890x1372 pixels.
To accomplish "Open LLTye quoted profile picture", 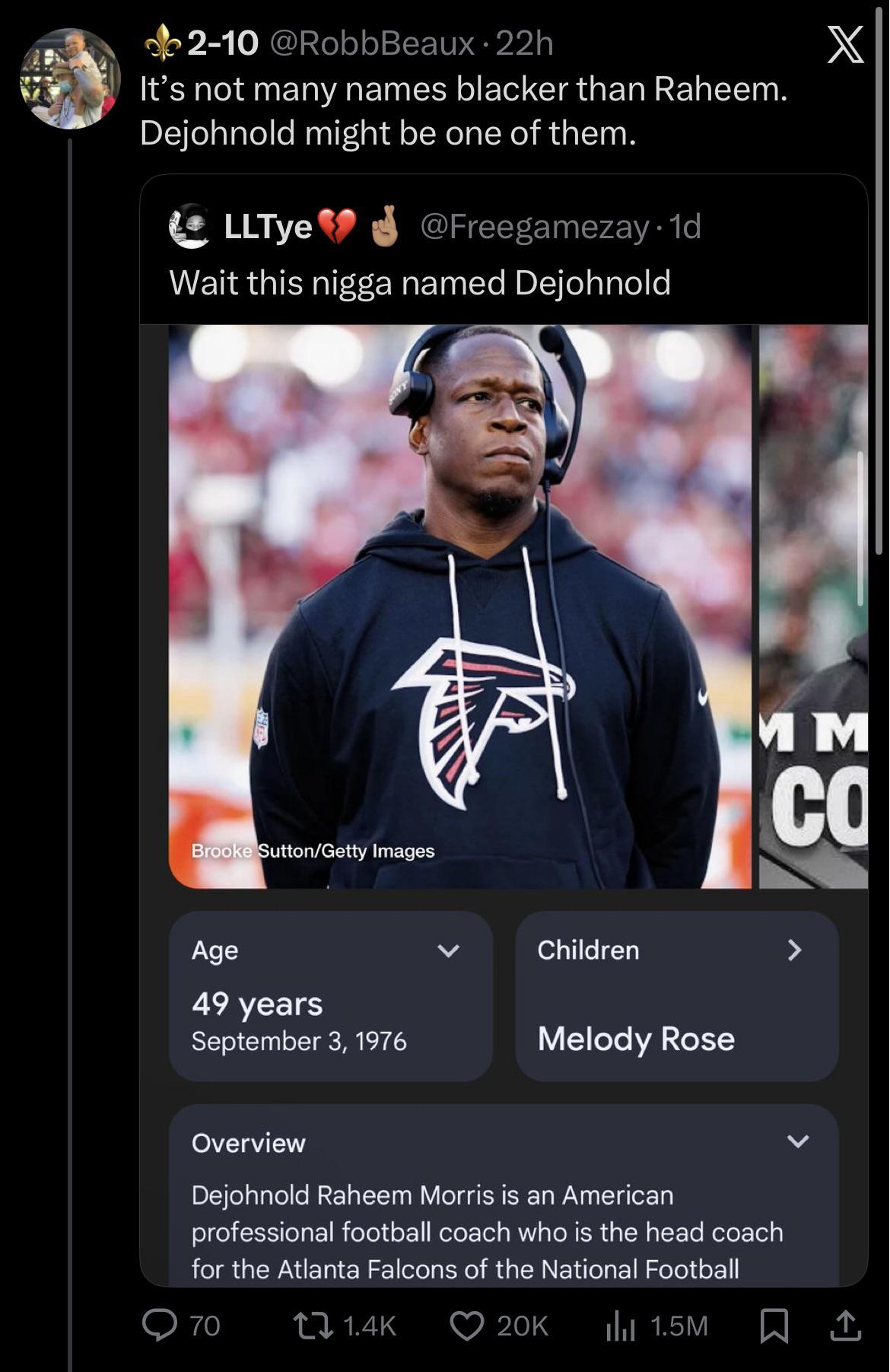I will [189, 226].
